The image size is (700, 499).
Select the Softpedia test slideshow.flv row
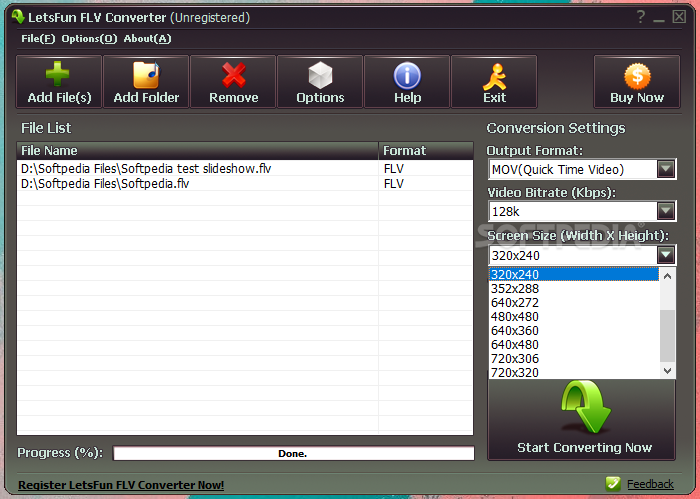click(245, 169)
